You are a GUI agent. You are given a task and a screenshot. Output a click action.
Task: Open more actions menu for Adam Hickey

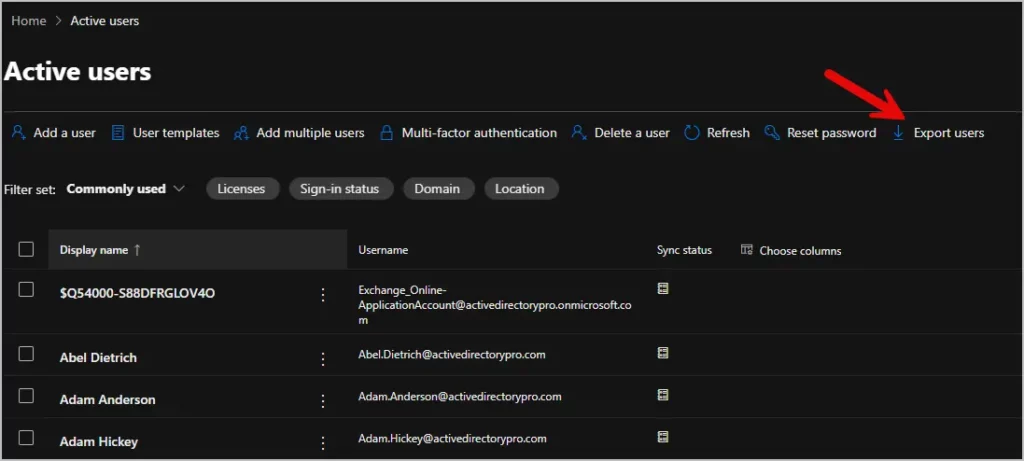coord(323,443)
